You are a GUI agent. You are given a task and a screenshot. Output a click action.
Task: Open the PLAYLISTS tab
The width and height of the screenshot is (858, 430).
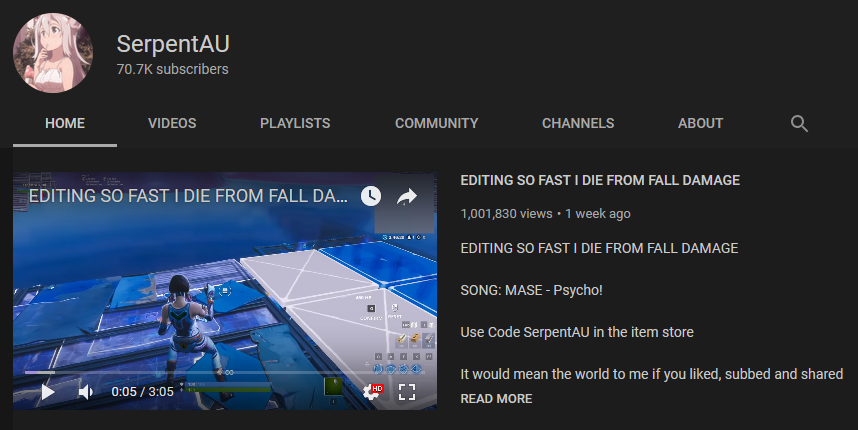point(295,123)
